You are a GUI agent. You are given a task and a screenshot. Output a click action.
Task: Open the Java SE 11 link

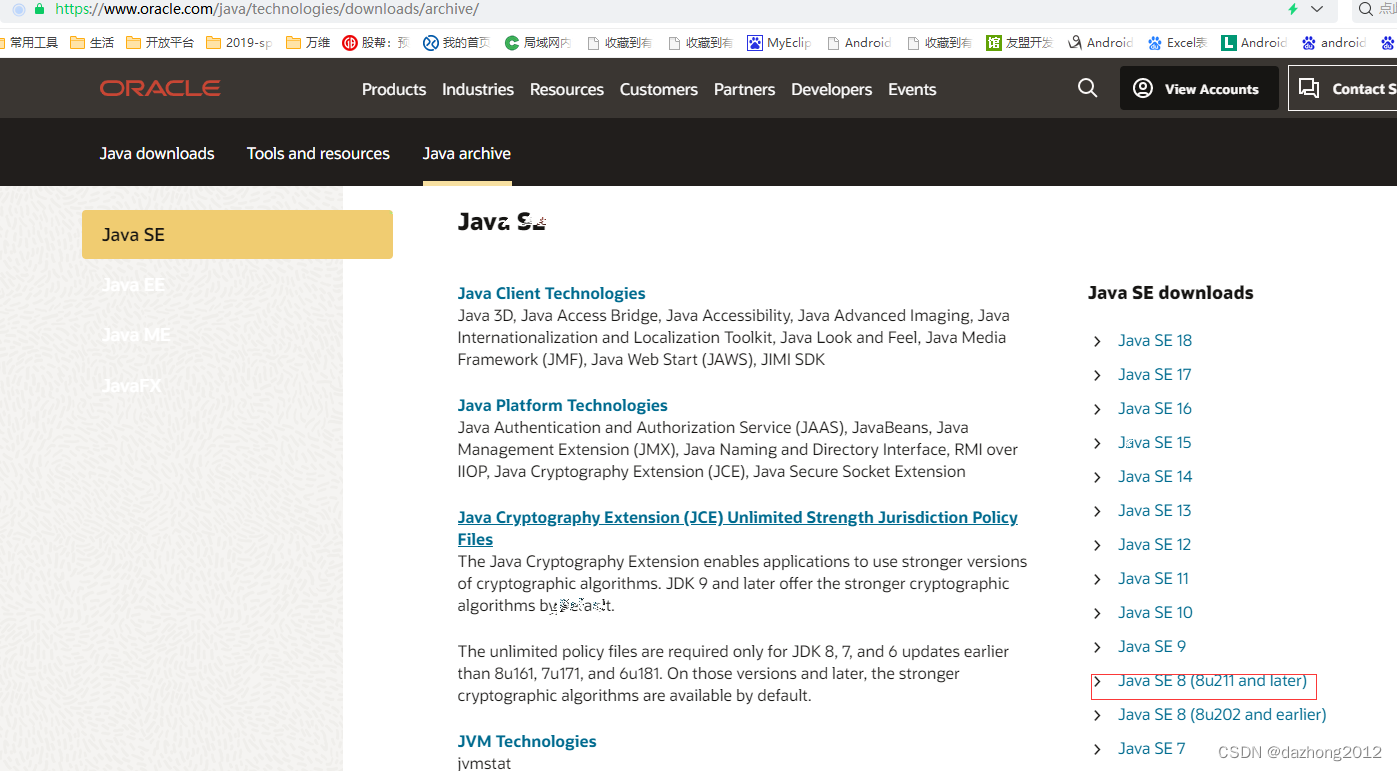[1153, 578]
